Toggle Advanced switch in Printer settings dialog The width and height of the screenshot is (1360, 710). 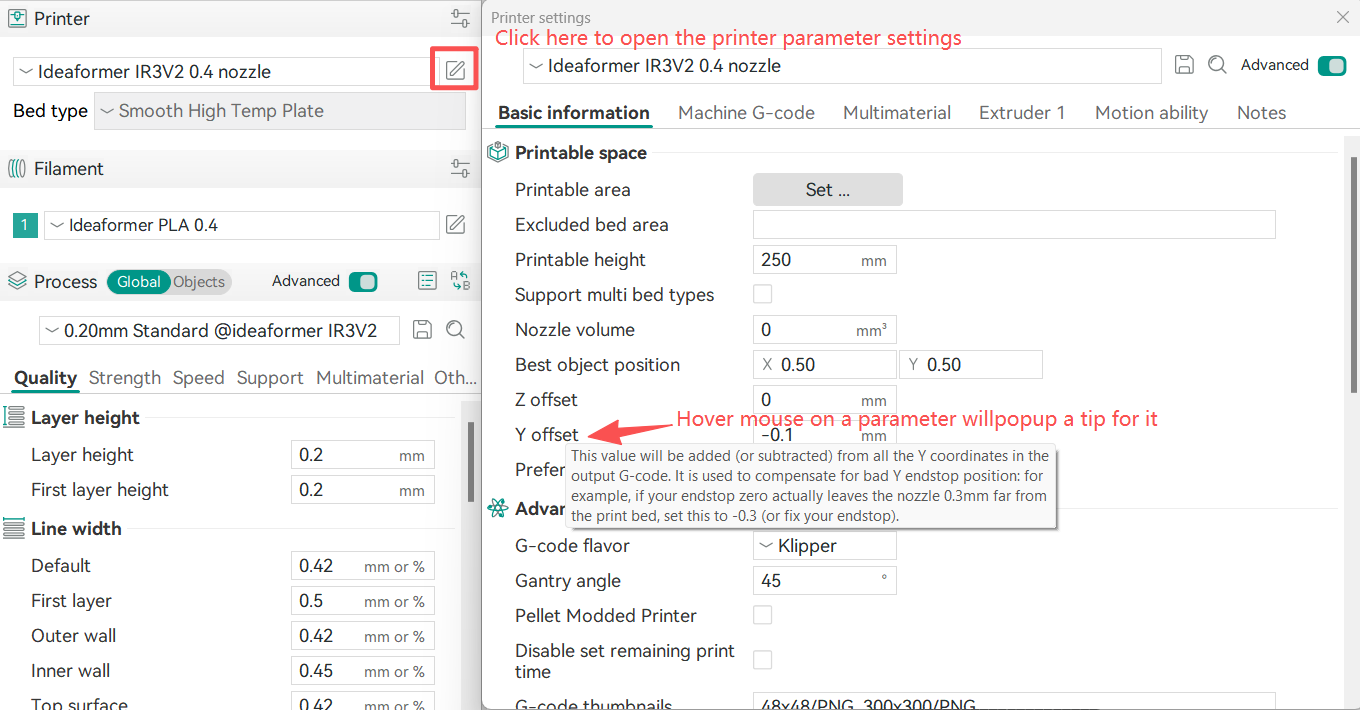click(1332, 66)
